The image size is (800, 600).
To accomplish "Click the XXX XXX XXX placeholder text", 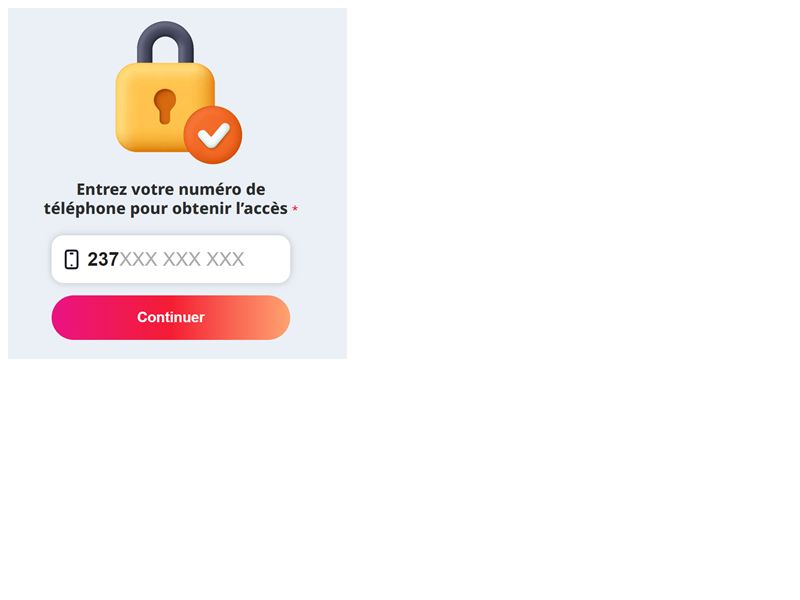I will [x=182, y=259].
